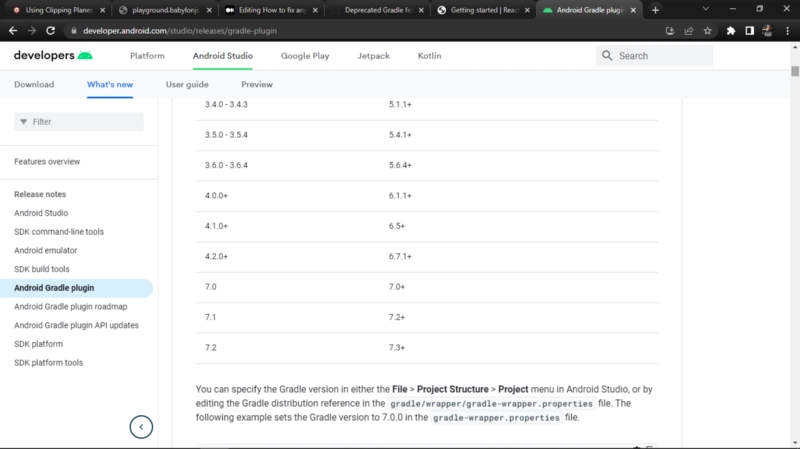
Task: Click the search magnifier icon
Action: [607, 56]
